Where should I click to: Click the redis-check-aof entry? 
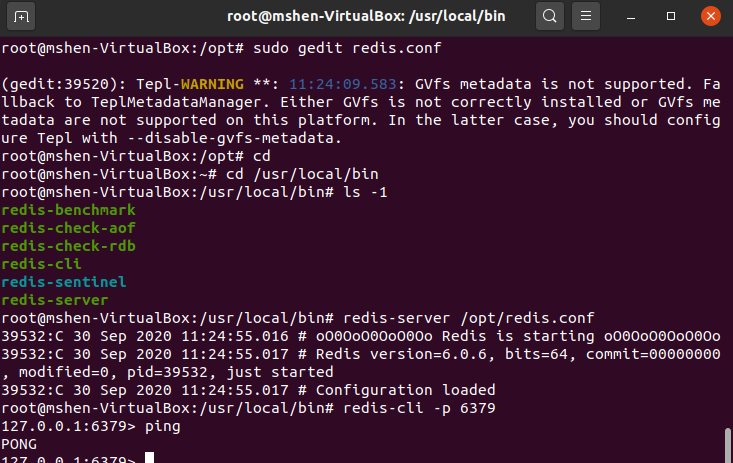tap(68, 228)
